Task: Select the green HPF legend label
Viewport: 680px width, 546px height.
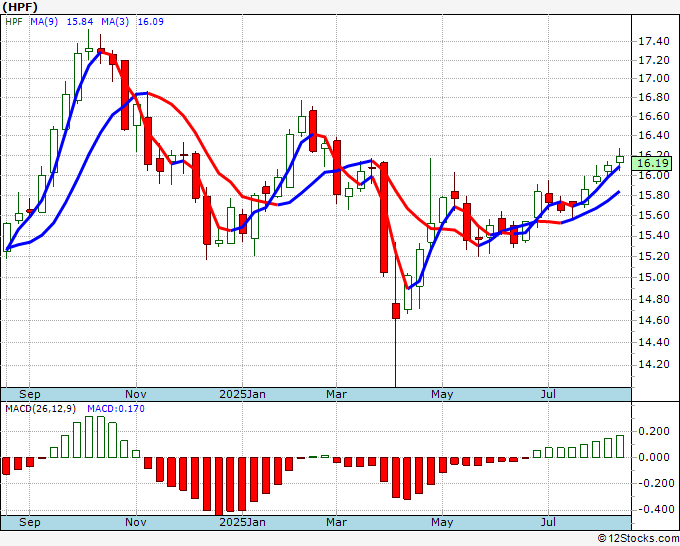Action: click(x=14, y=22)
